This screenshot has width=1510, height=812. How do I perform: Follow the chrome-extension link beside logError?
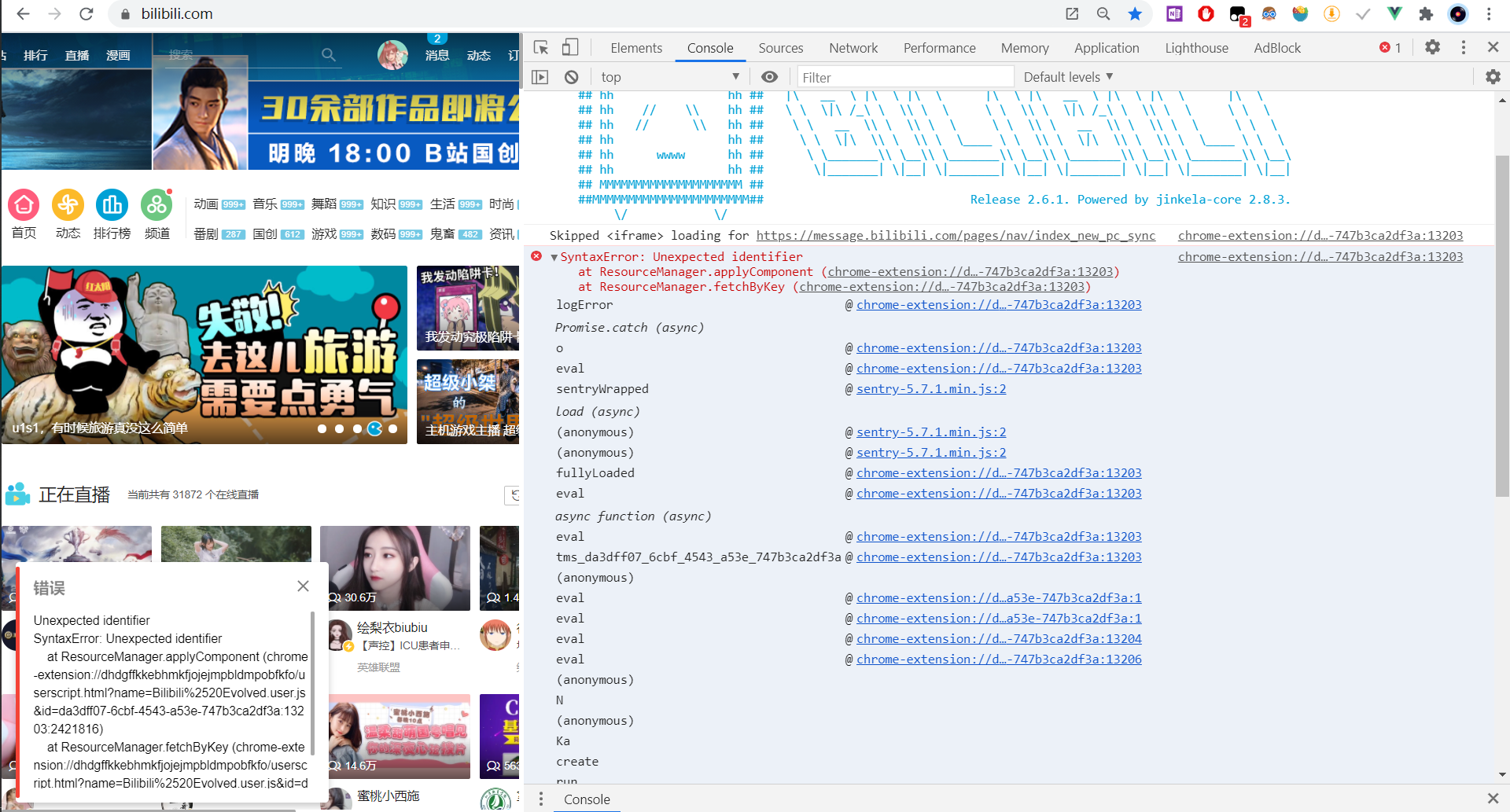click(x=999, y=304)
